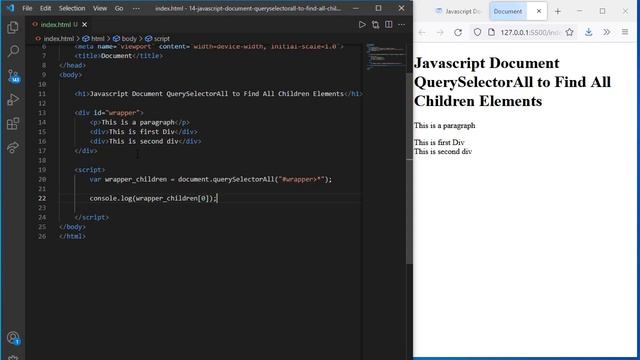Image resolution: width=640 pixels, height=360 pixels.
Task: Open a new browser tab
Action: point(558,11)
